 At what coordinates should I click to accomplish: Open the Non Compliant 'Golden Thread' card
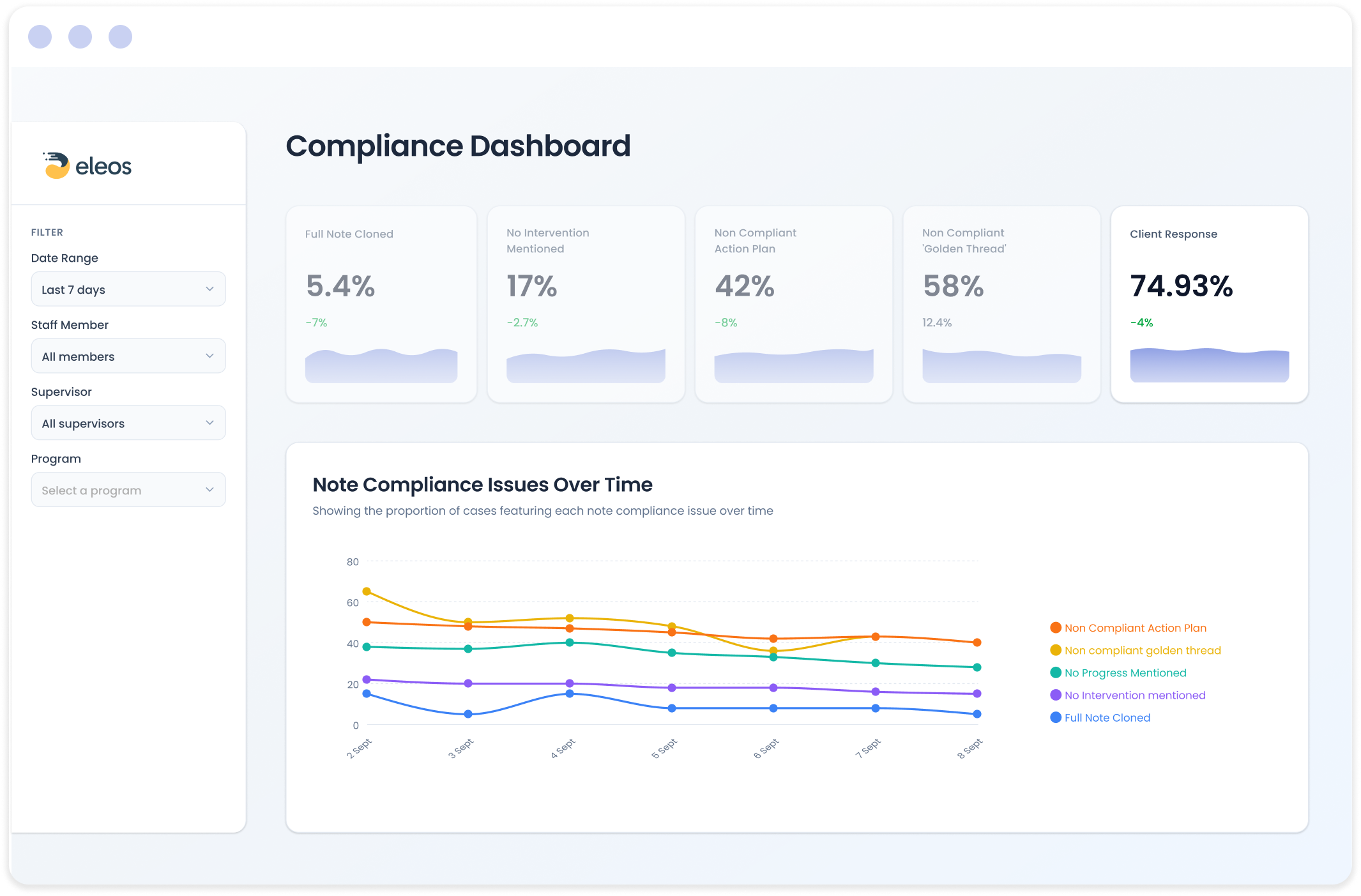point(1001,303)
